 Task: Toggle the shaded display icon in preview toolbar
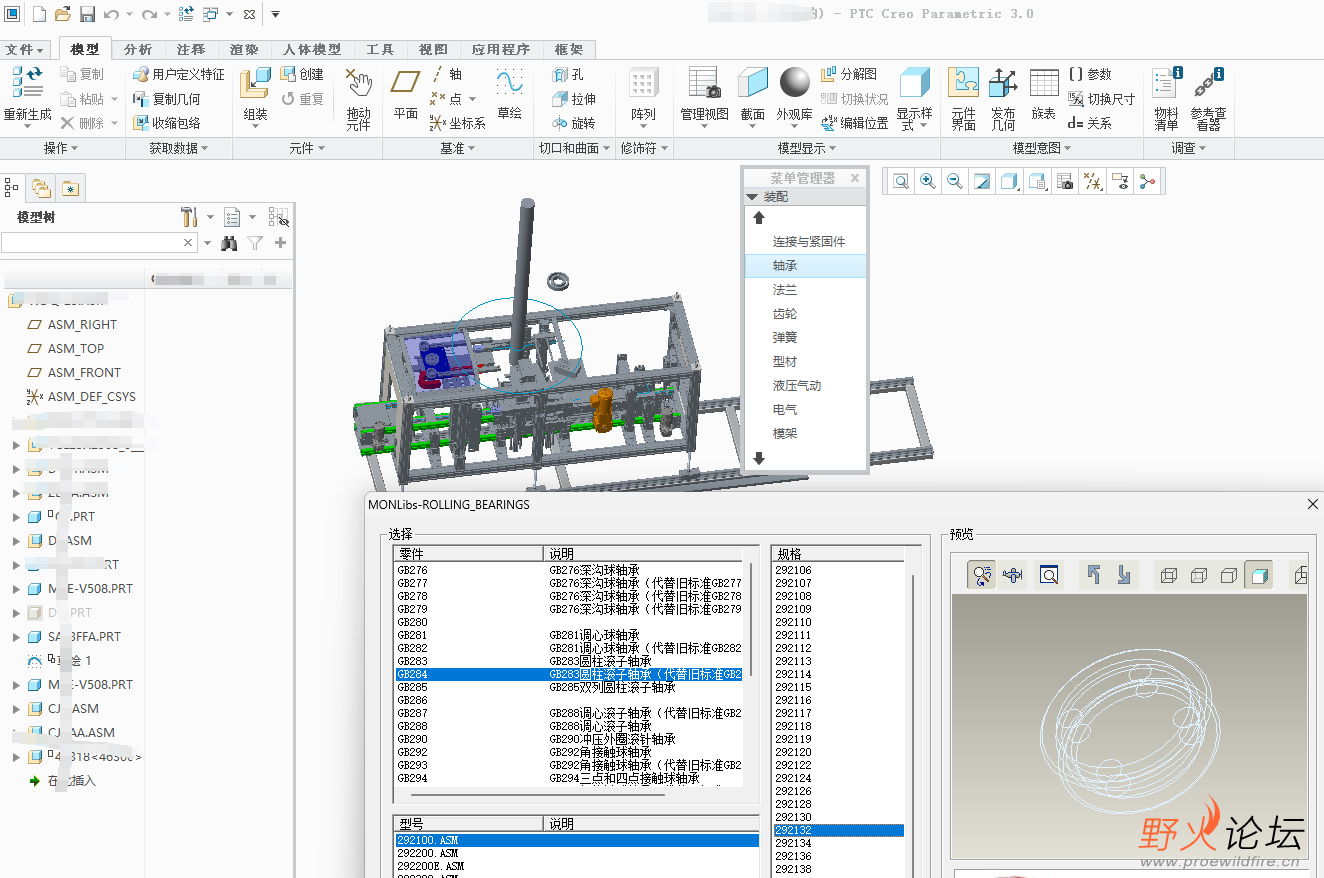[1259, 575]
